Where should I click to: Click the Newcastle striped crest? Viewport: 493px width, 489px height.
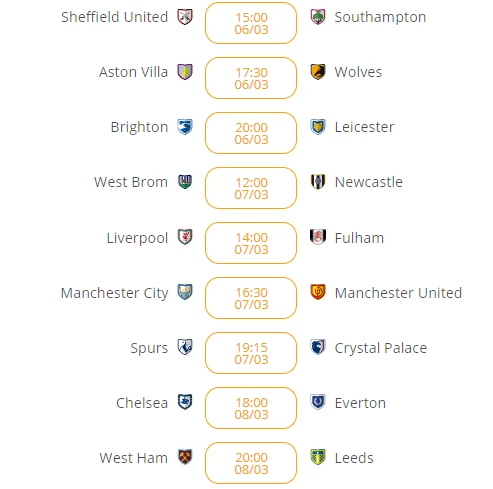tap(318, 182)
